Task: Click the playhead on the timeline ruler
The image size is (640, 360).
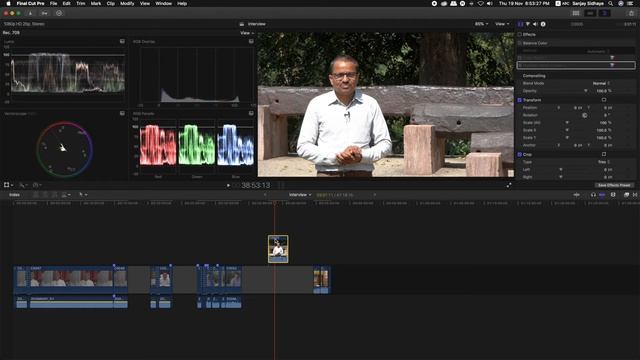Action: pos(274,203)
